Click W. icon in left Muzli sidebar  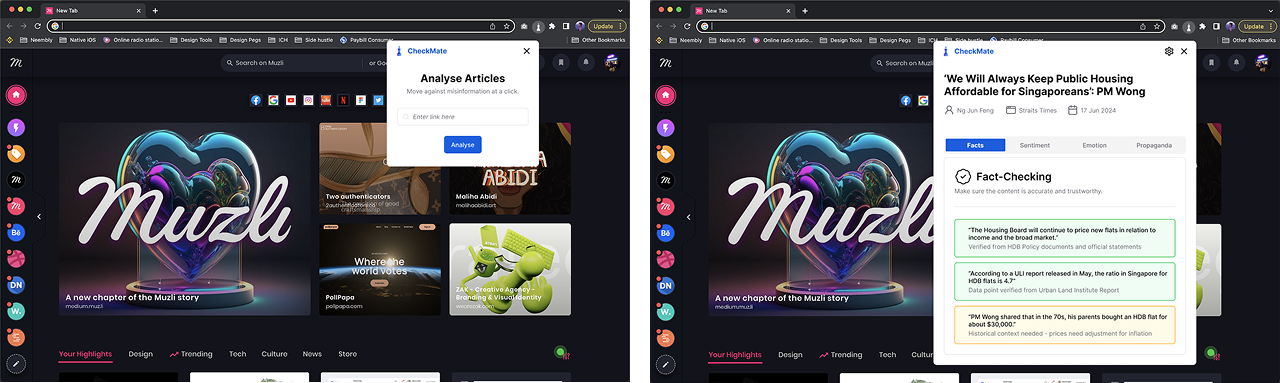point(17,312)
